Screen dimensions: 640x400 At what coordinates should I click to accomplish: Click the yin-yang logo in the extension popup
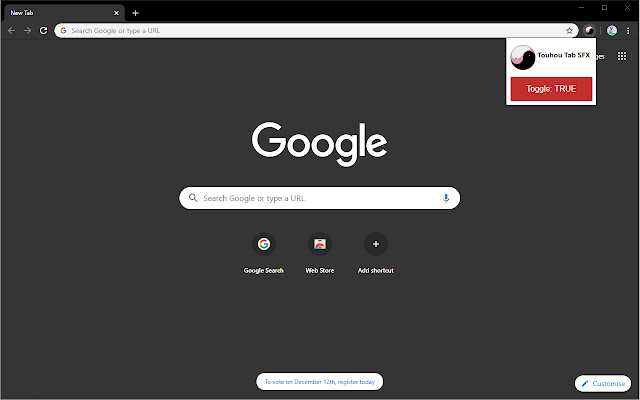click(522, 58)
